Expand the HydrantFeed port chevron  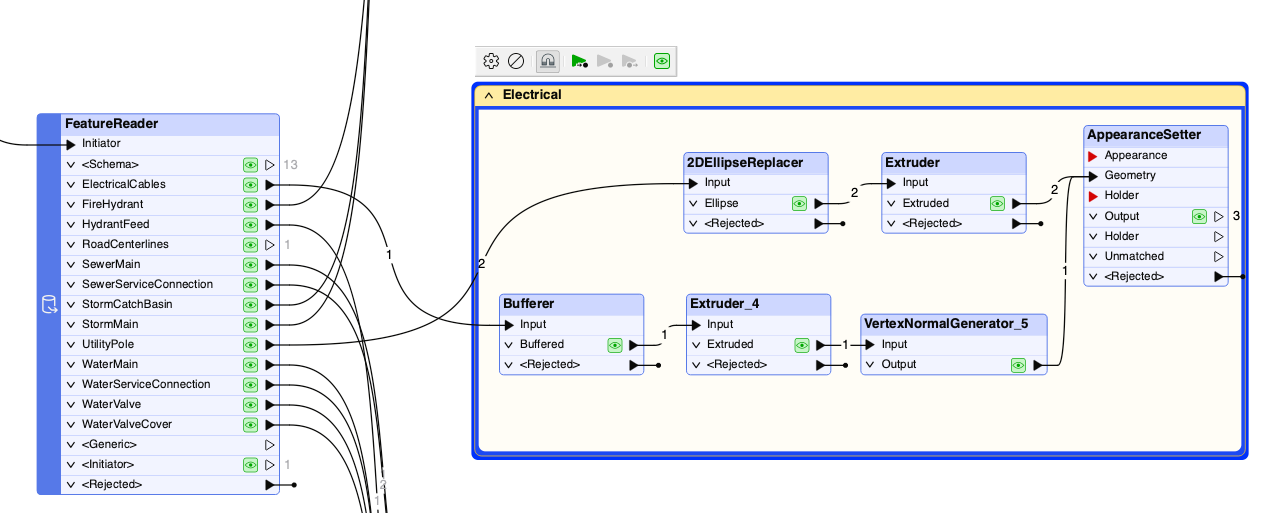point(71,224)
